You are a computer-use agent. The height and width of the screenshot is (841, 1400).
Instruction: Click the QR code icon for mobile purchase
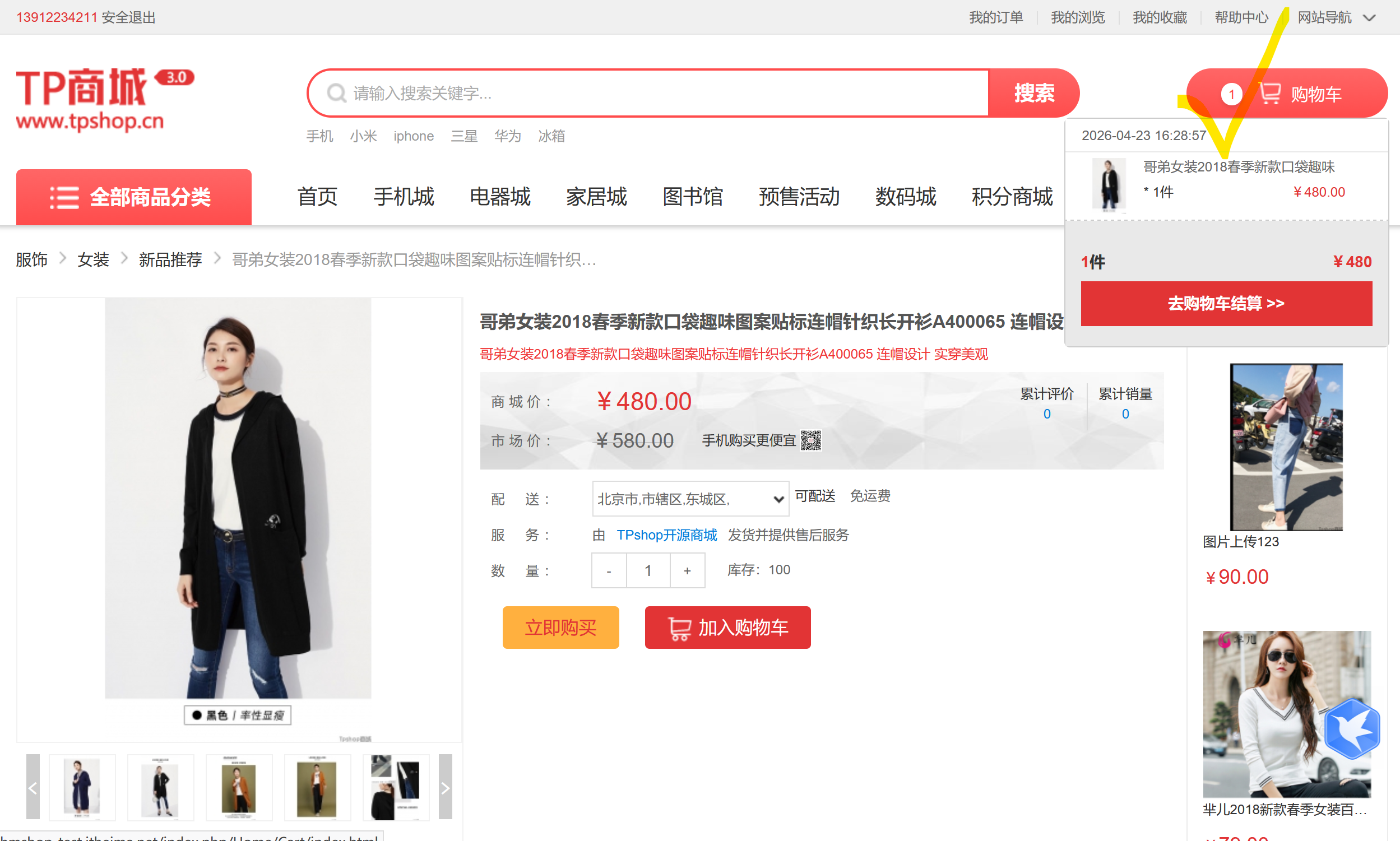(x=810, y=440)
